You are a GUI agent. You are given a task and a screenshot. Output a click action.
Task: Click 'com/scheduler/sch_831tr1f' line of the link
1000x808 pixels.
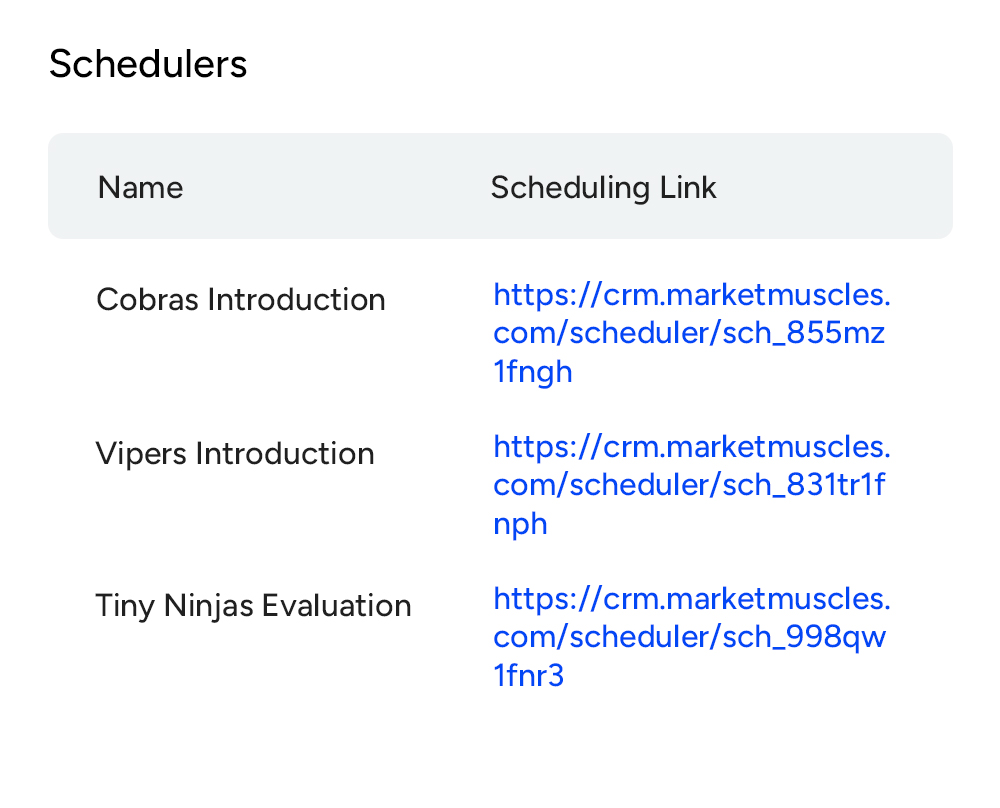689,486
